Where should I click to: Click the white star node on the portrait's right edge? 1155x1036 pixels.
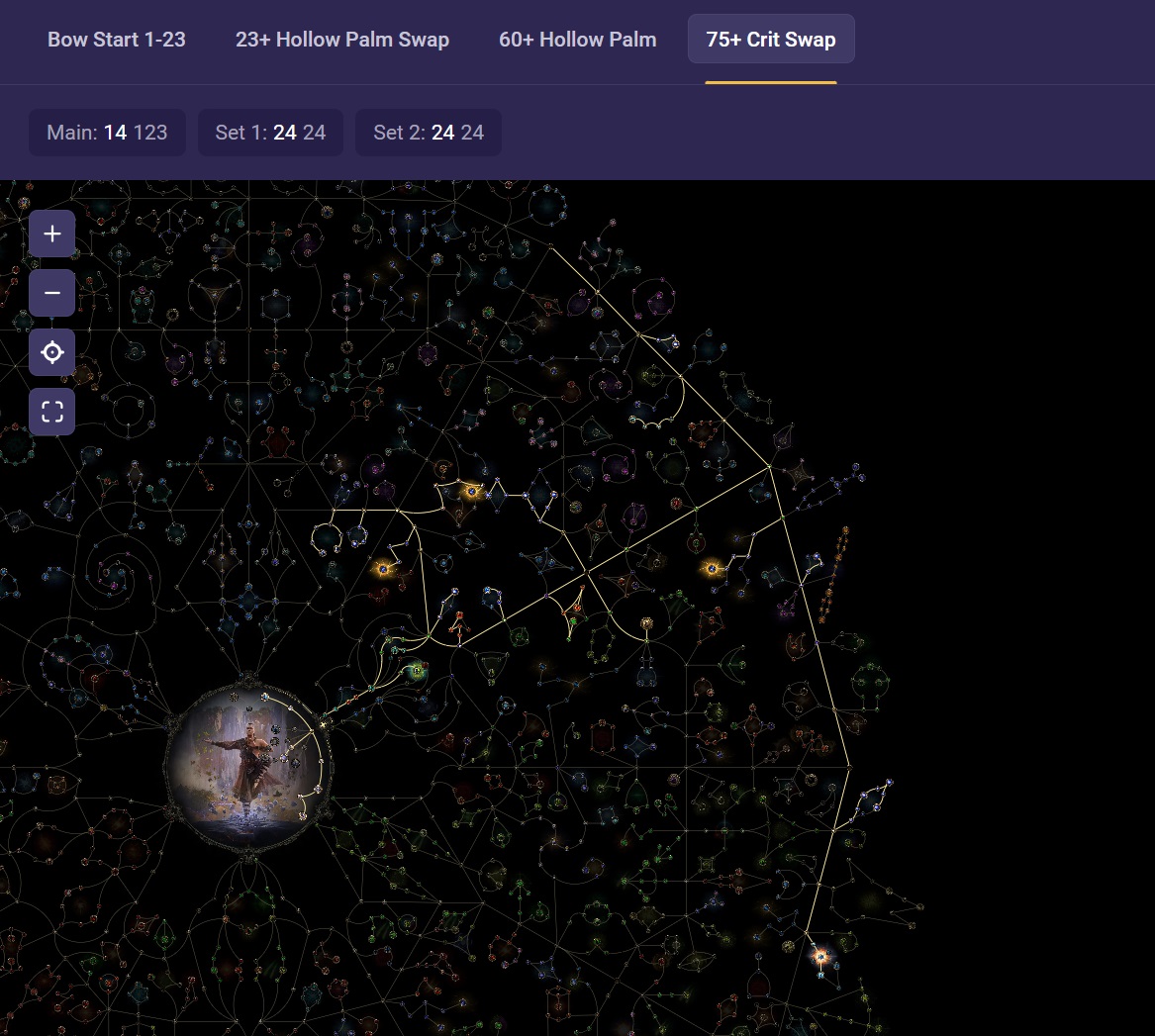322,725
